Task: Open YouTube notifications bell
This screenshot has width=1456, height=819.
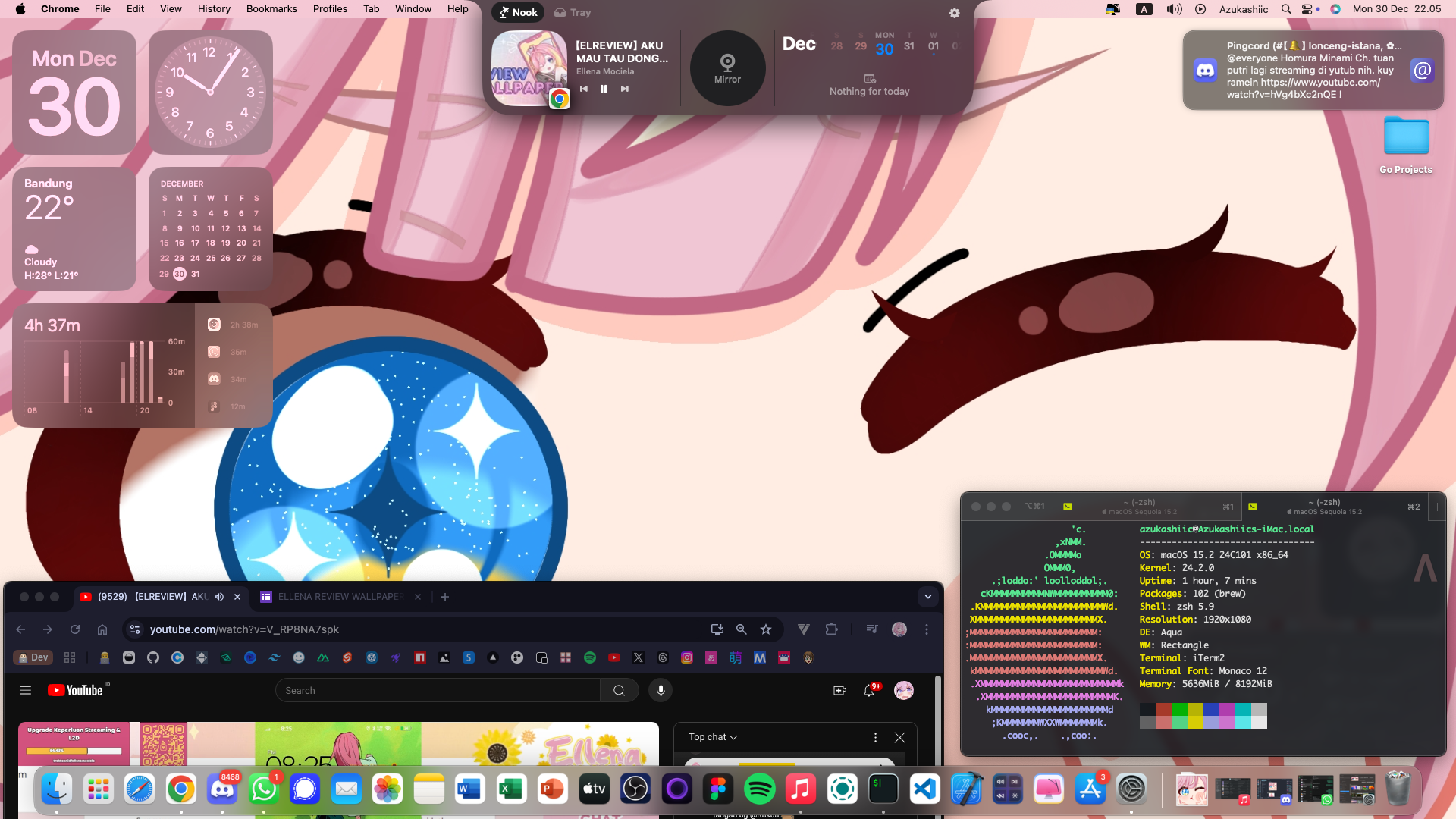Action: (869, 690)
